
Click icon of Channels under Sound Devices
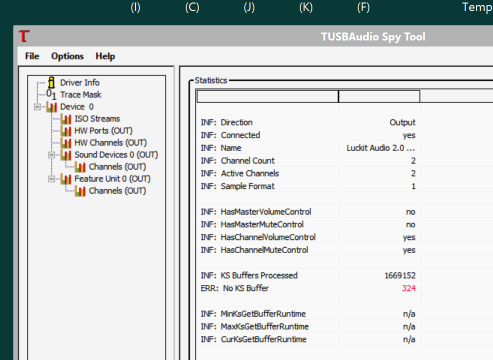pos(80,167)
